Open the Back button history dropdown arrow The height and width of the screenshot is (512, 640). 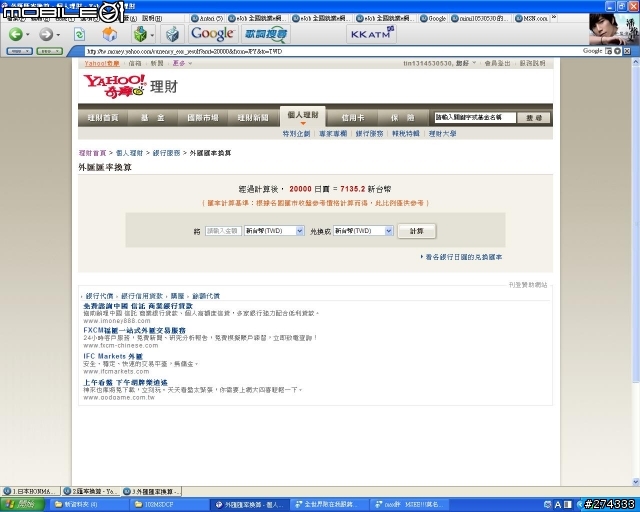click(x=28, y=35)
